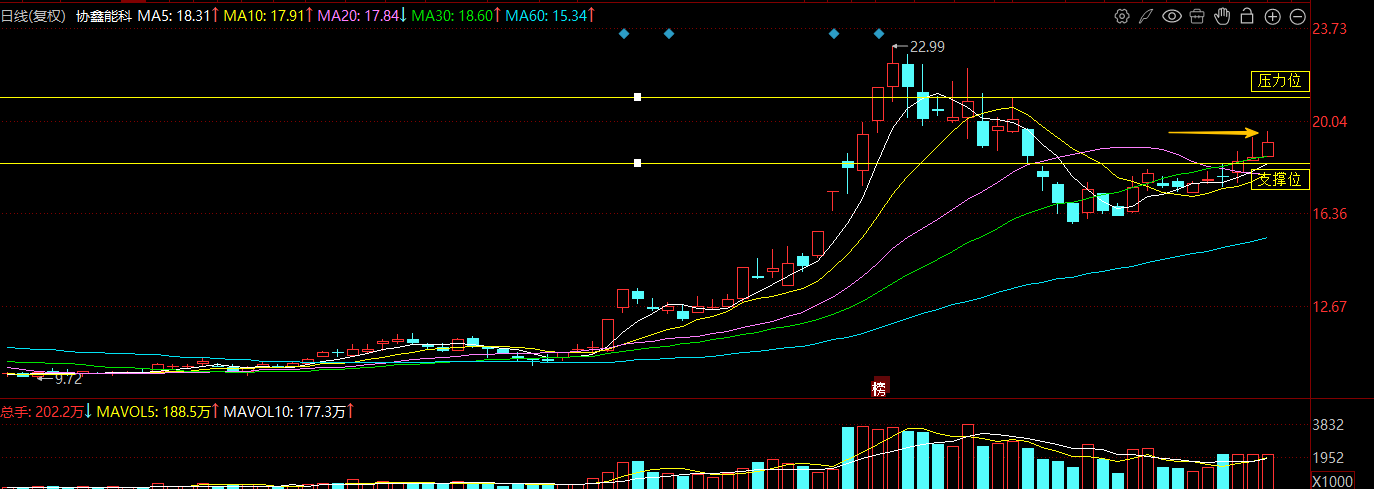Click the 20.04 price axis value
This screenshot has height=489, width=1374.
click(x=1330, y=121)
